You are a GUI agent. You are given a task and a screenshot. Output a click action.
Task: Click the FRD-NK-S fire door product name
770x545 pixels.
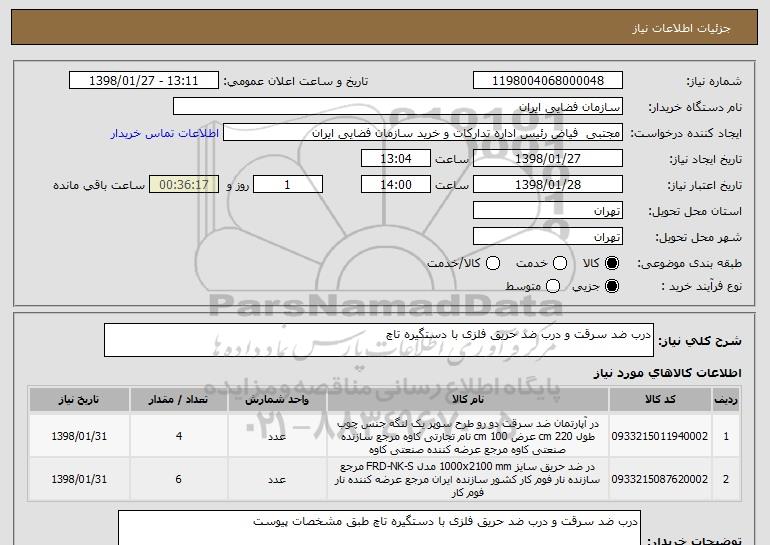[468, 479]
